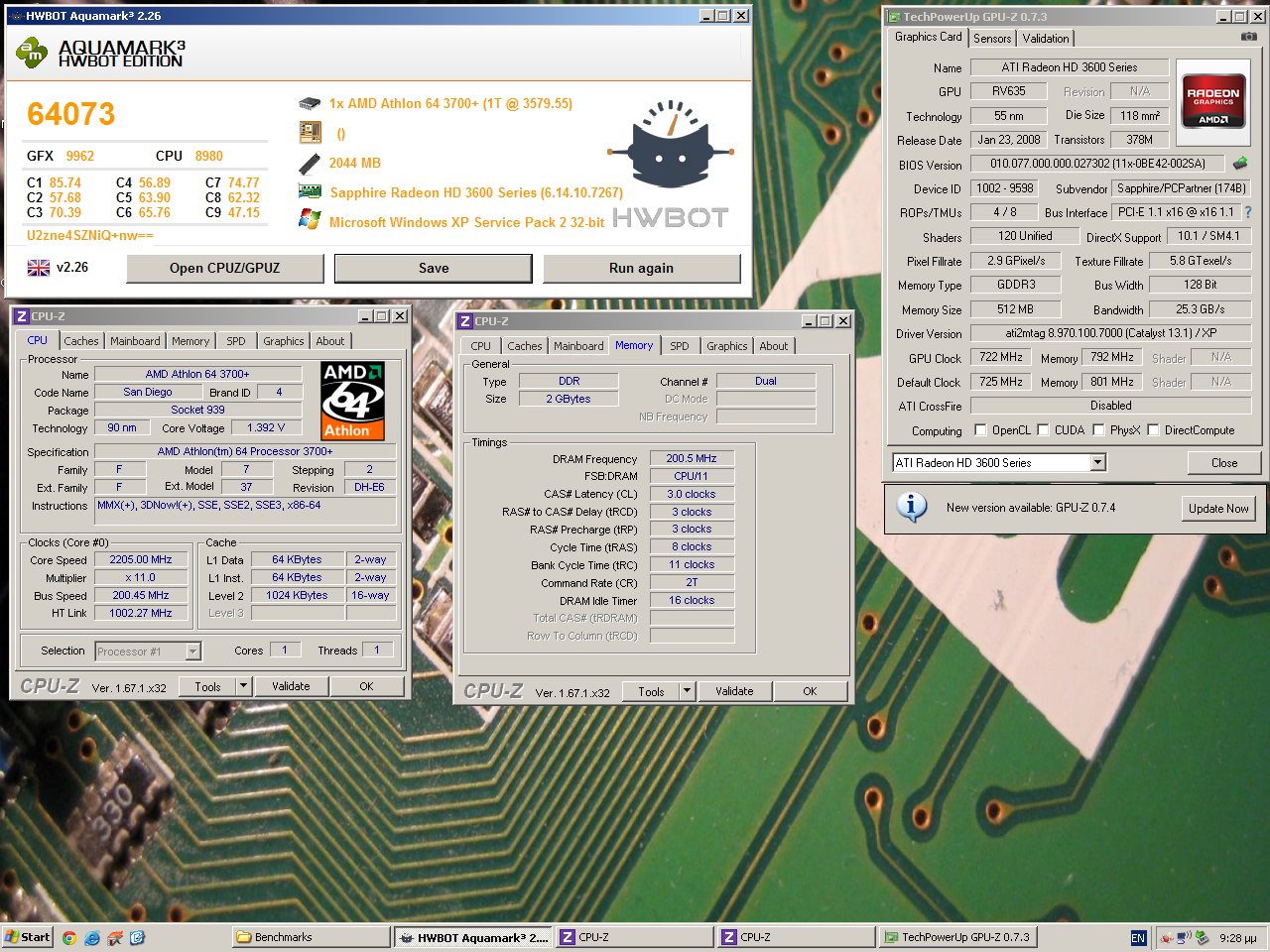The height and width of the screenshot is (952, 1270).
Task: Click the info icon beside new version notice
Action: (x=911, y=508)
